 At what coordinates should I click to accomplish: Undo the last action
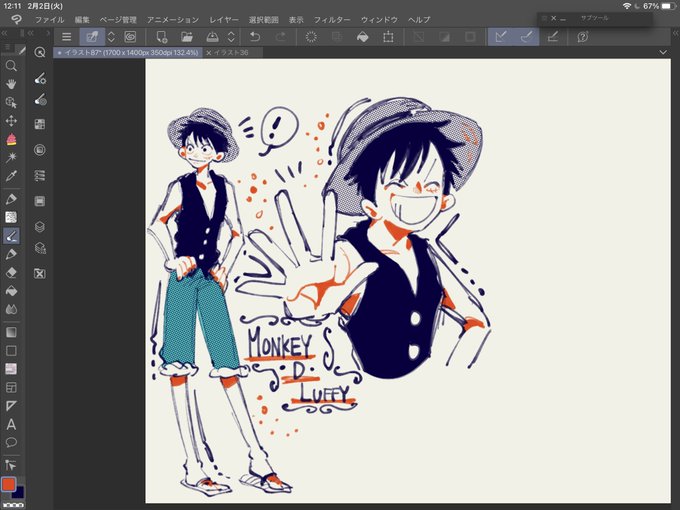255,37
